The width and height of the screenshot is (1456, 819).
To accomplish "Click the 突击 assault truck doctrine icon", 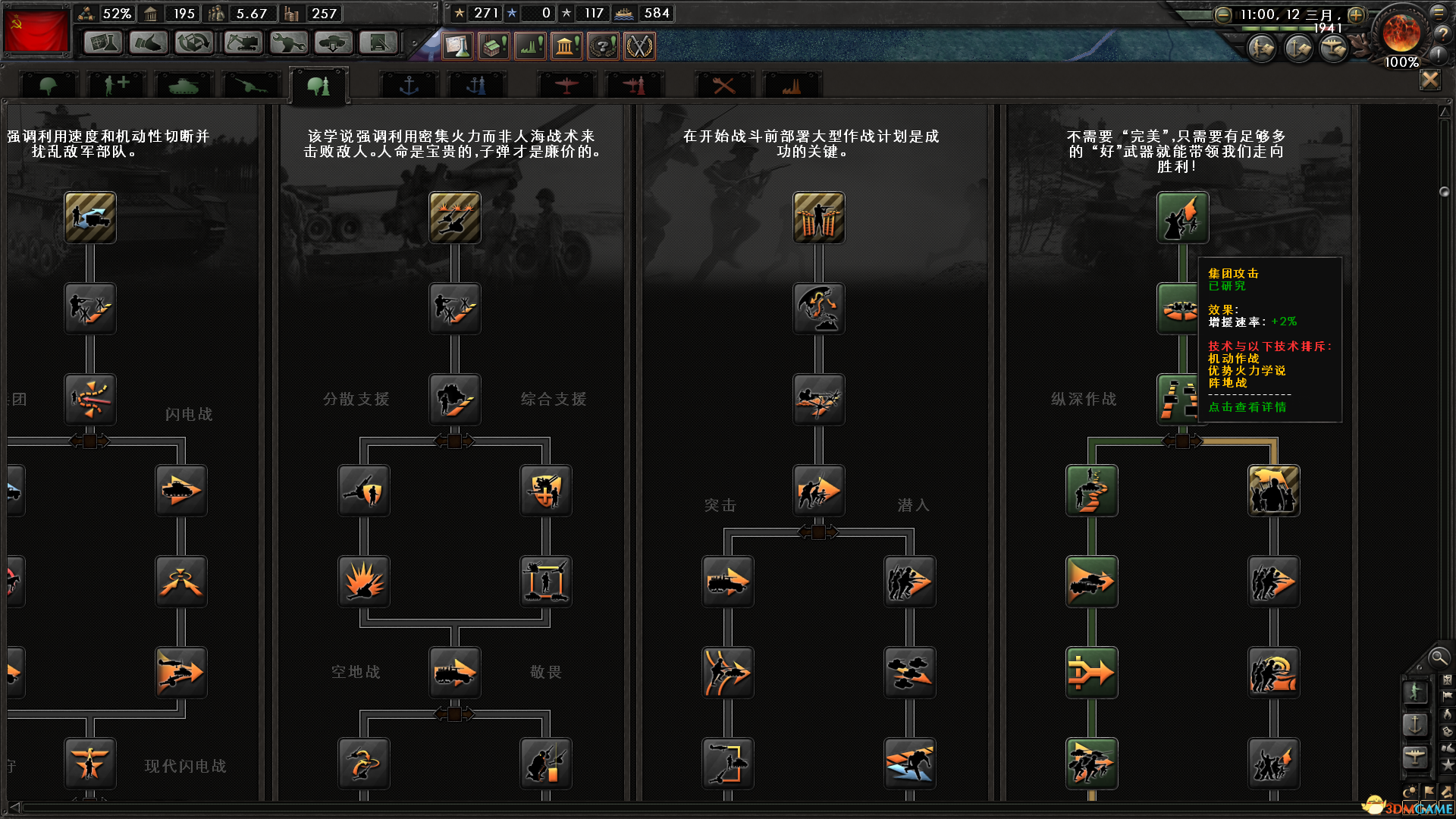I will click(728, 582).
